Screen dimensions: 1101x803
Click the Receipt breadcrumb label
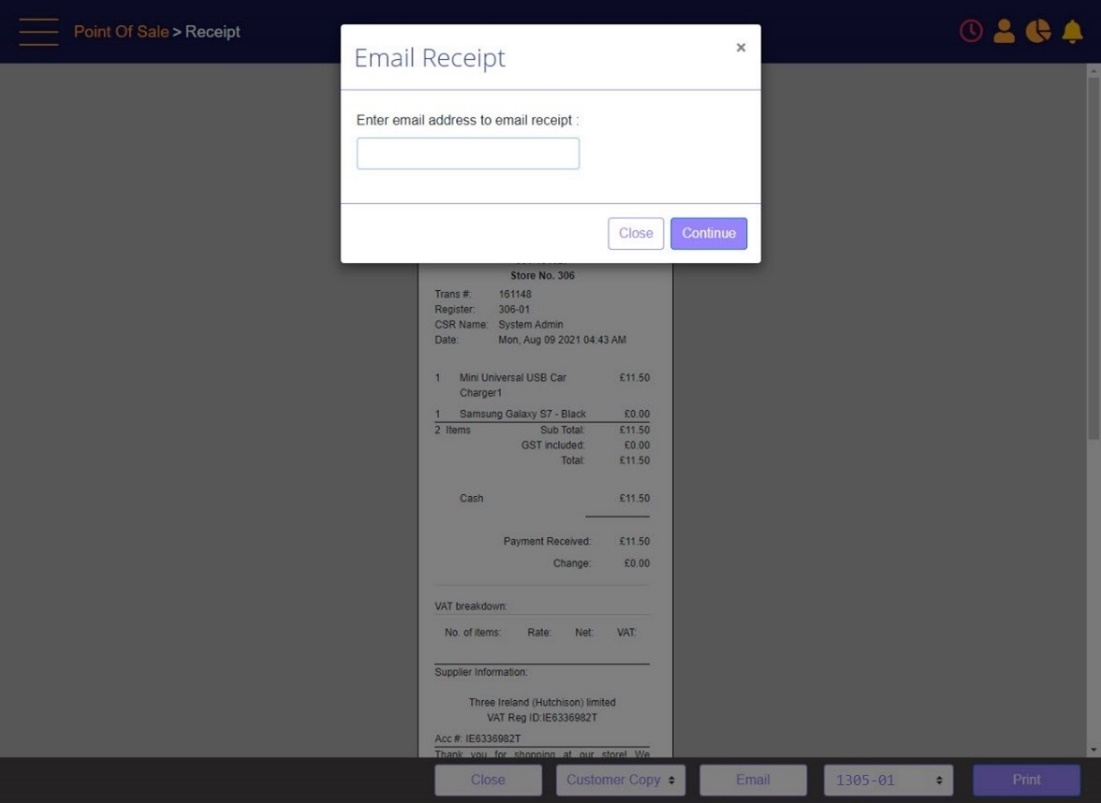[213, 32]
